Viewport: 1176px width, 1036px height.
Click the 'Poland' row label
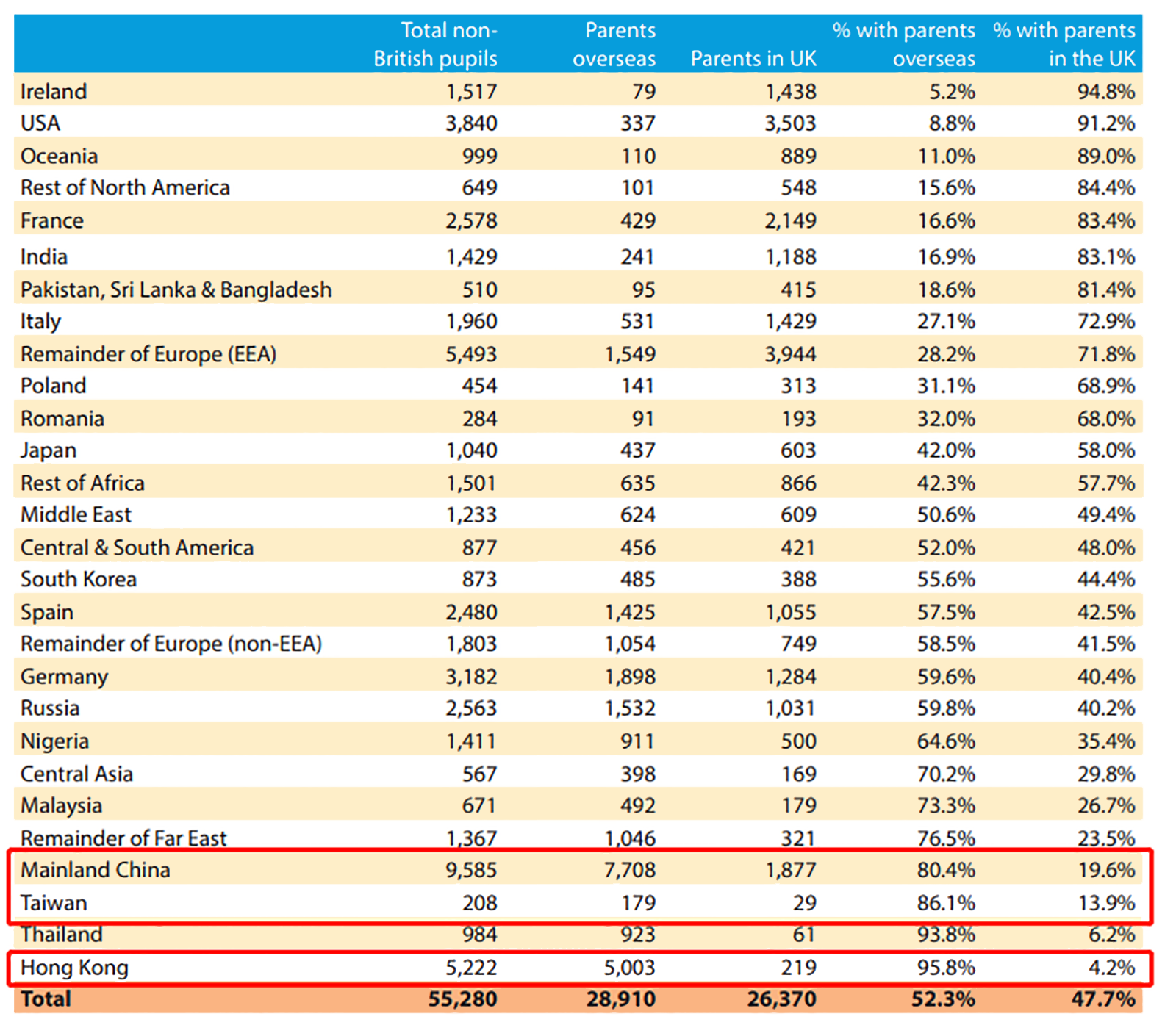pos(53,386)
